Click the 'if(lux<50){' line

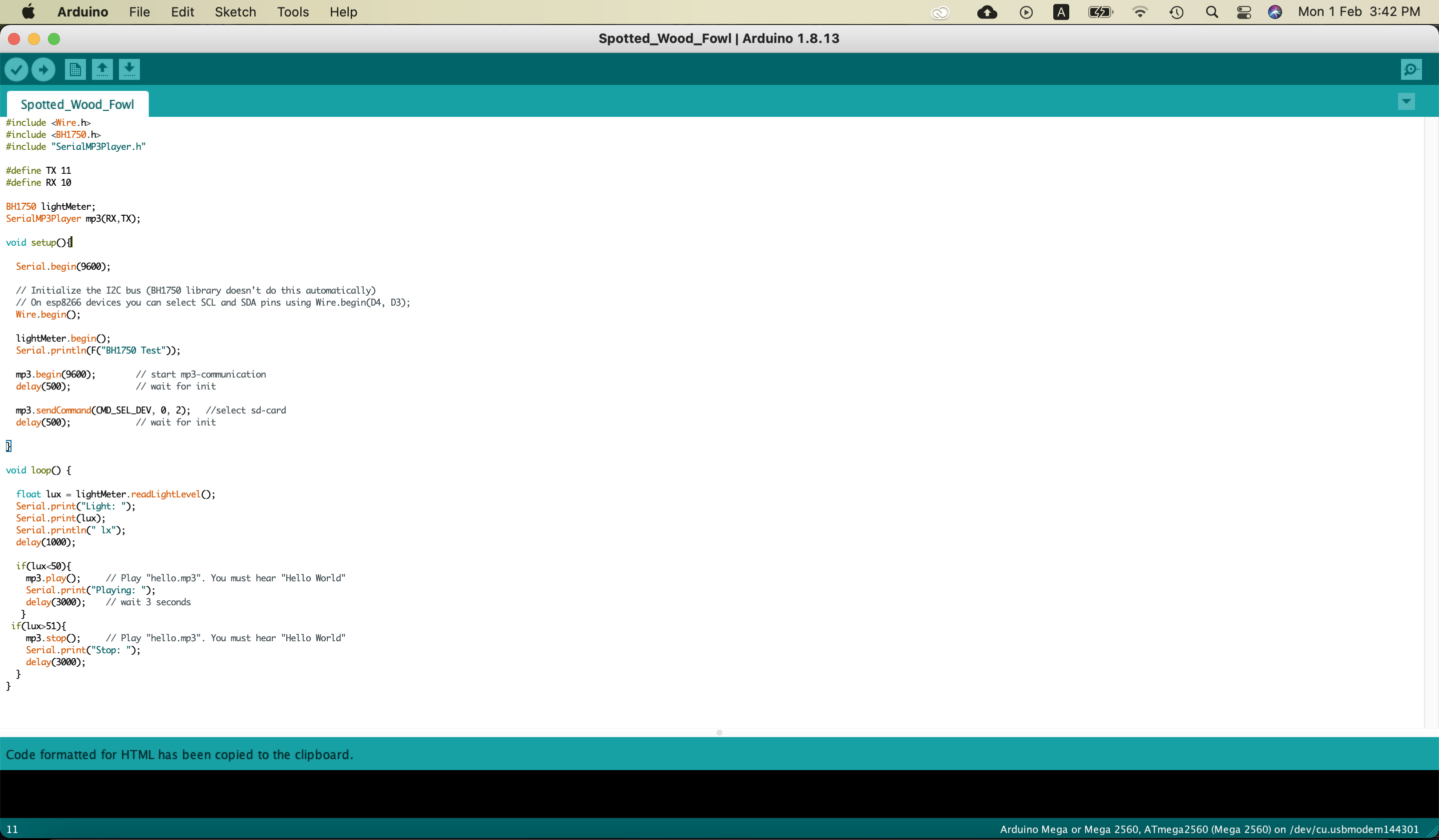coord(43,566)
